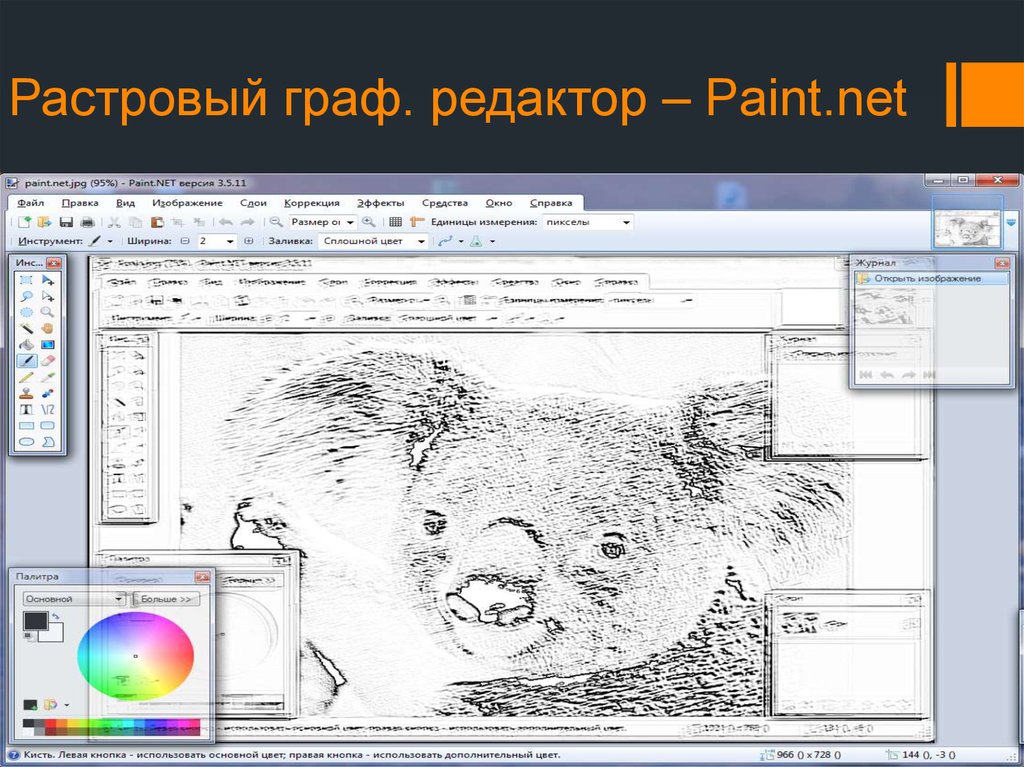The height and width of the screenshot is (767, 1024).
Task: Select the Rectangle Select tool
Action: (26, 280)
